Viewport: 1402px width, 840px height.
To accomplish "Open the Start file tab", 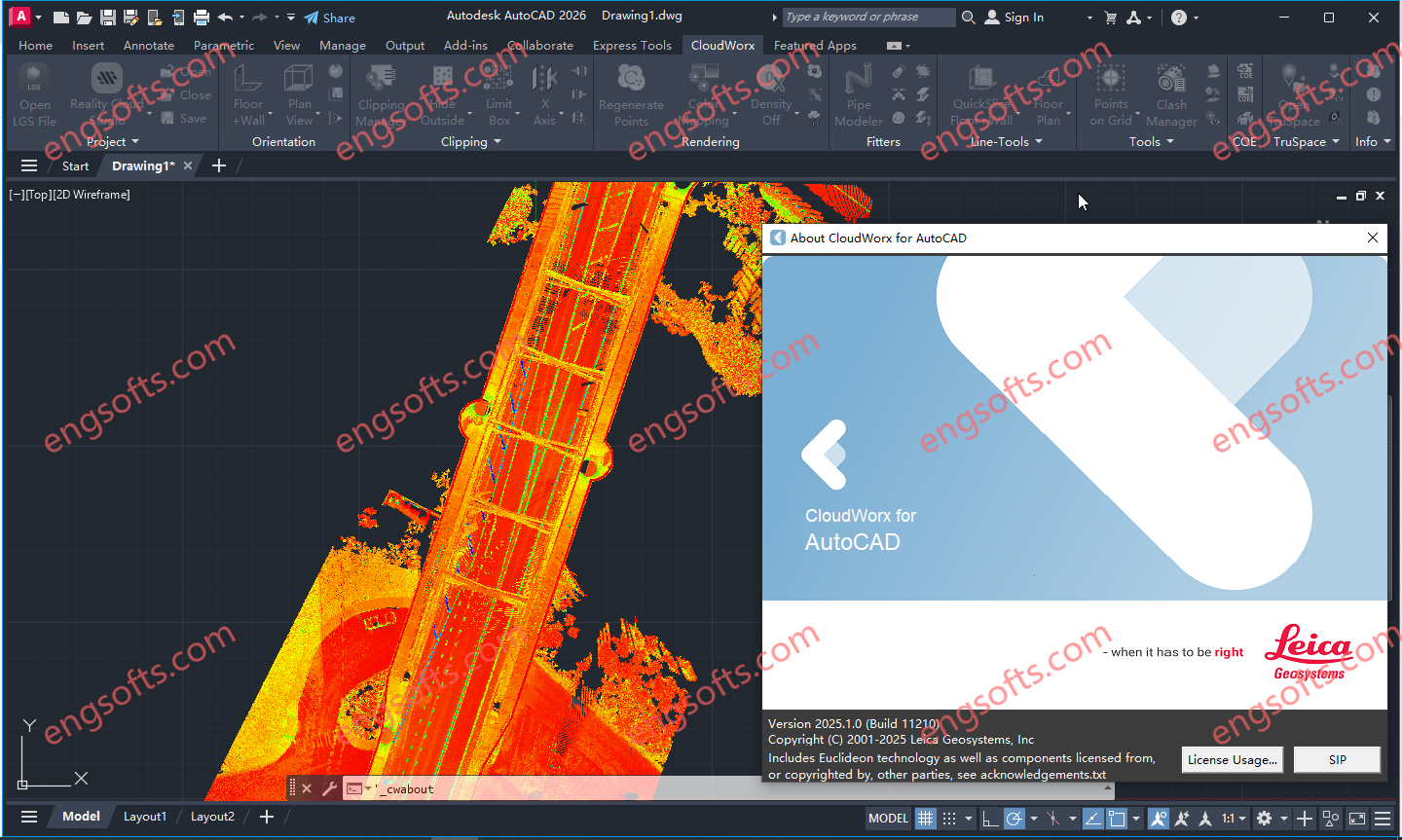I will click(75, 165).
